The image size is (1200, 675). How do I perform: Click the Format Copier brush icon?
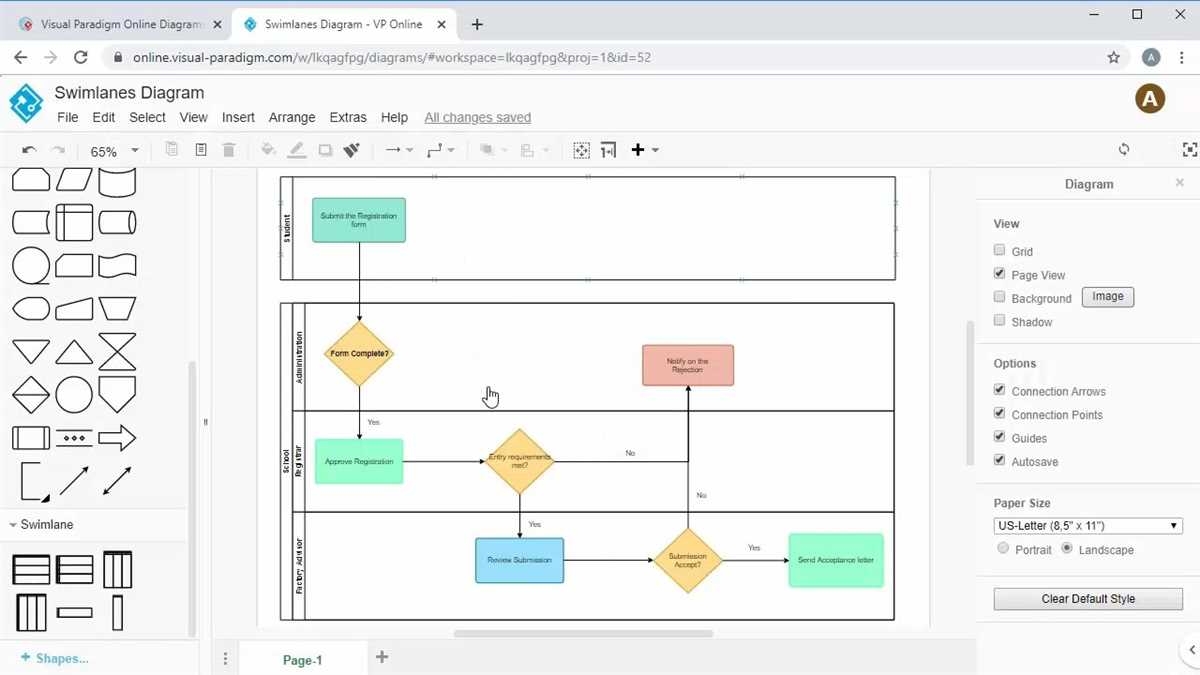point(351,149)
